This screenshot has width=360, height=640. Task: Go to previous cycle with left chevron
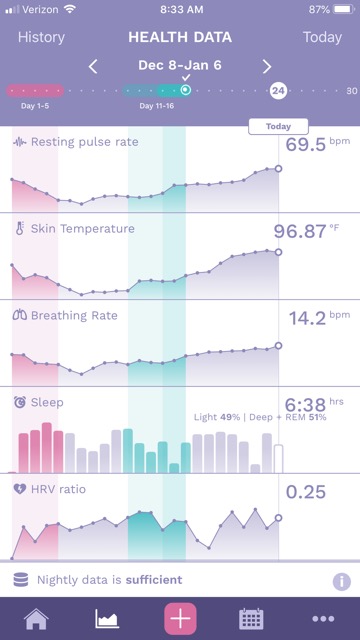[x=93, y=66]
